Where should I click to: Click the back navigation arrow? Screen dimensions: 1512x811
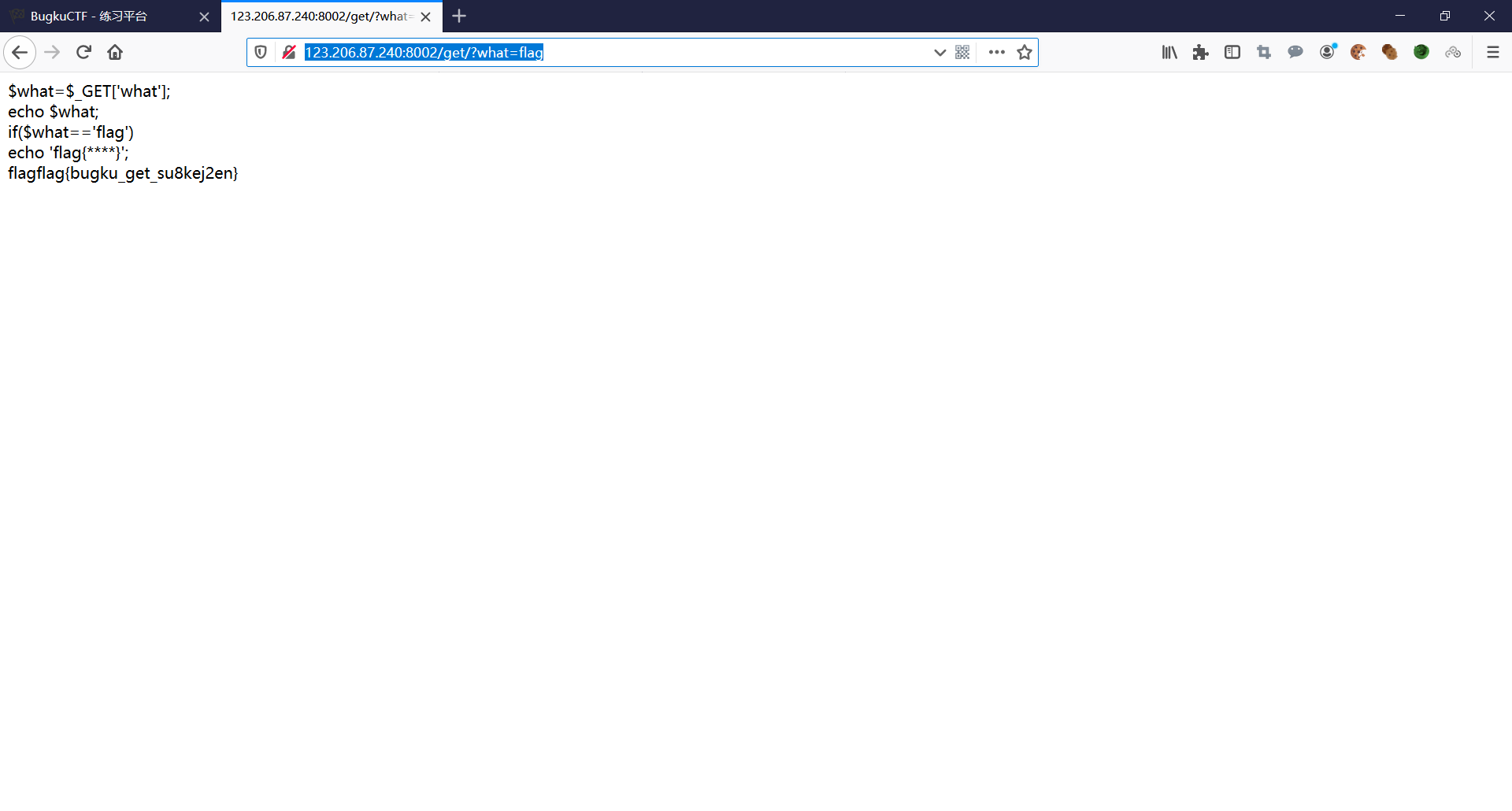(20, 52)
